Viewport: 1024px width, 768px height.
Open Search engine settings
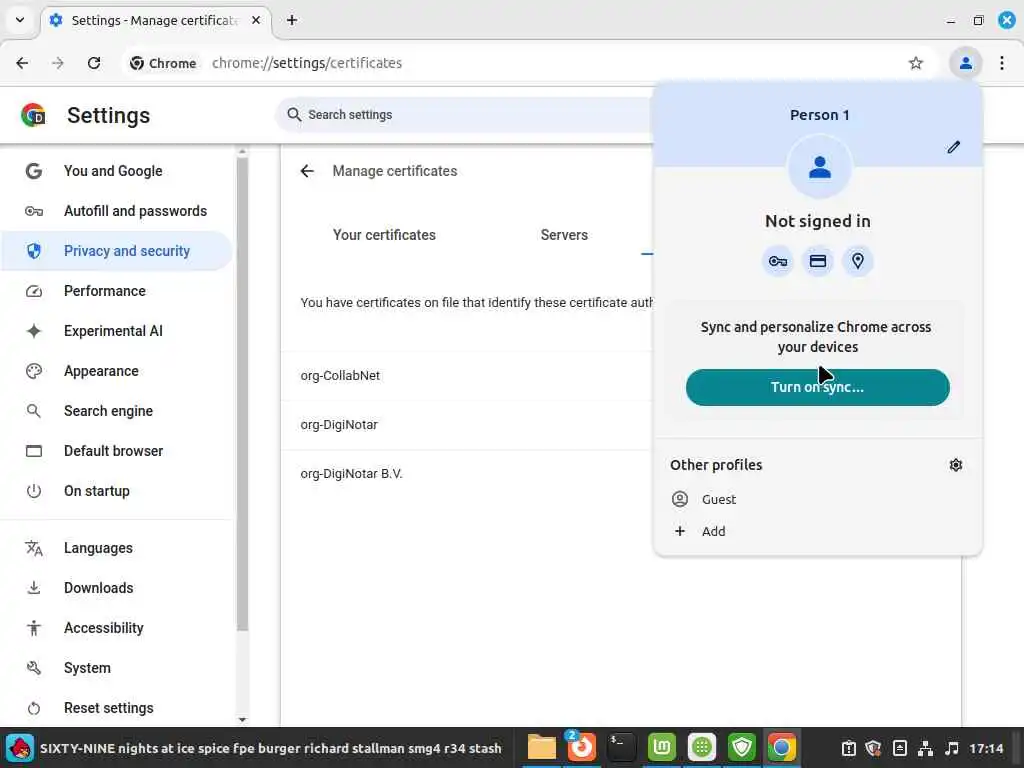116,411
